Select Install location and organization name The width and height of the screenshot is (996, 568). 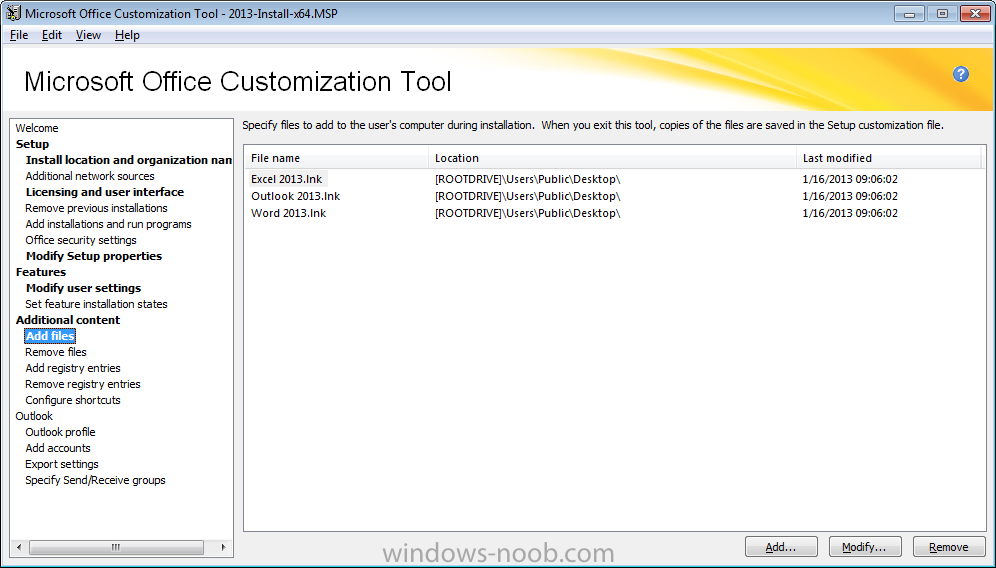tap(128, 160)
